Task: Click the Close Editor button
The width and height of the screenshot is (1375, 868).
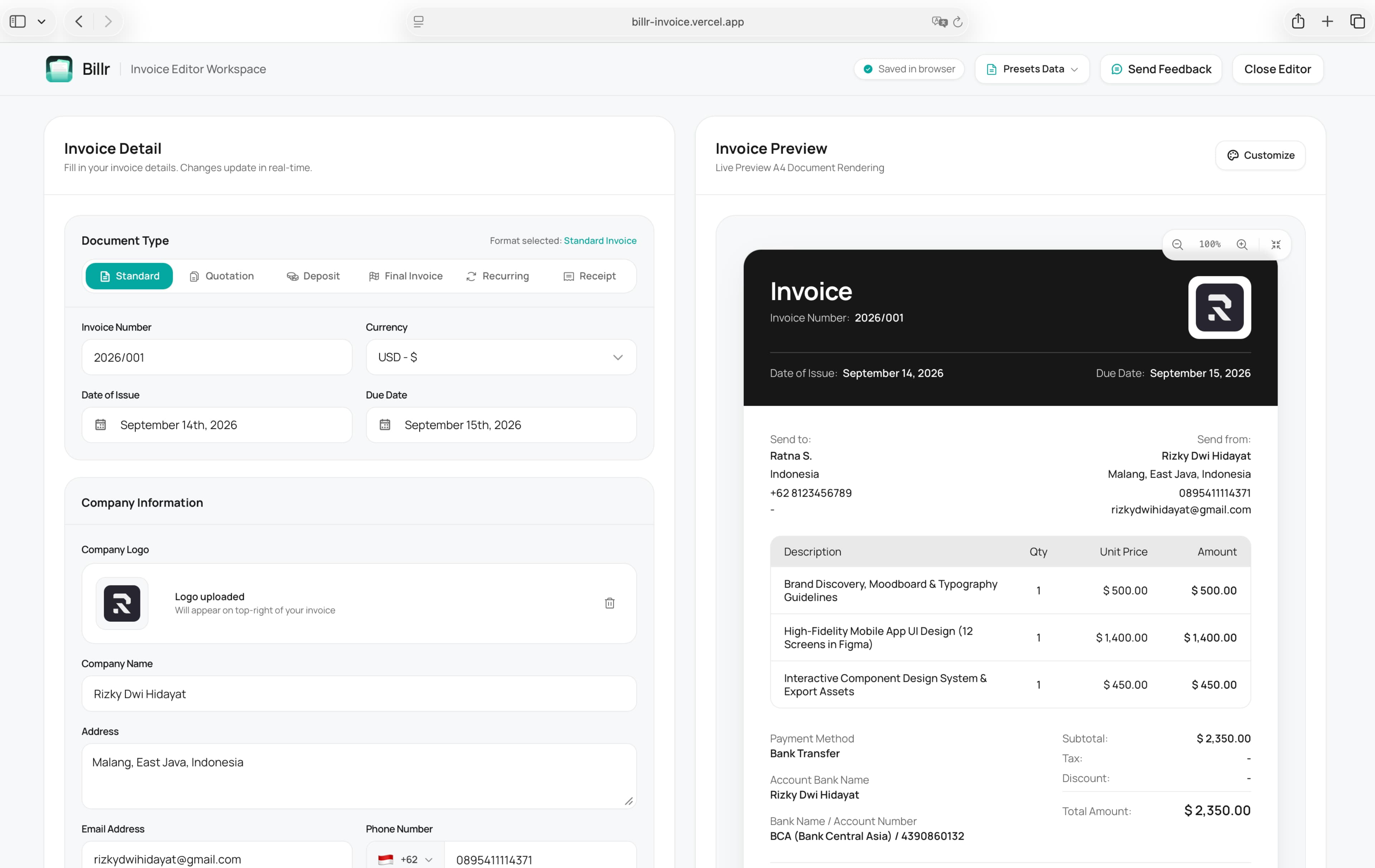Action: coord(1277,69)
